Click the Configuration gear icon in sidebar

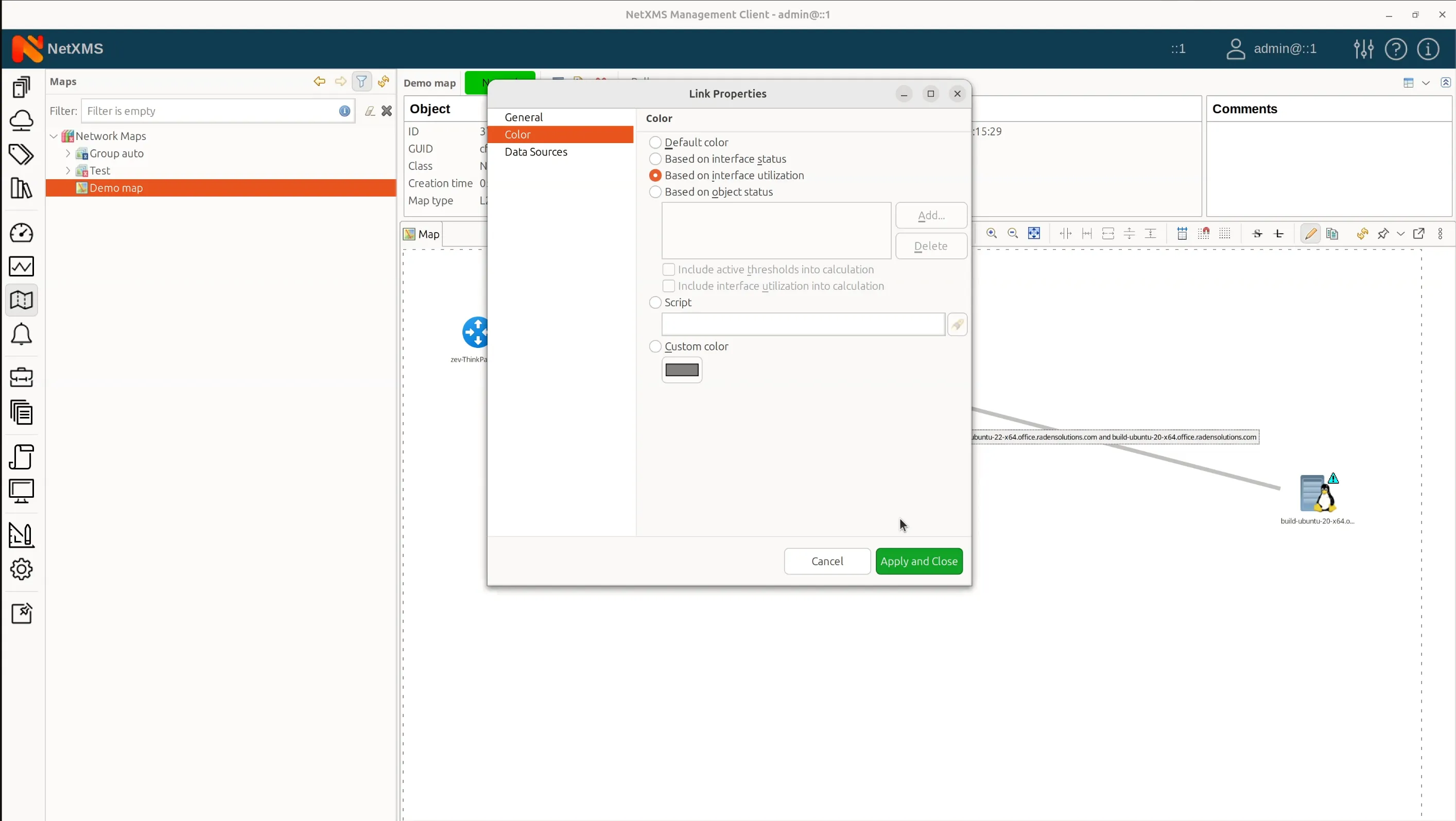click(22, 569)
